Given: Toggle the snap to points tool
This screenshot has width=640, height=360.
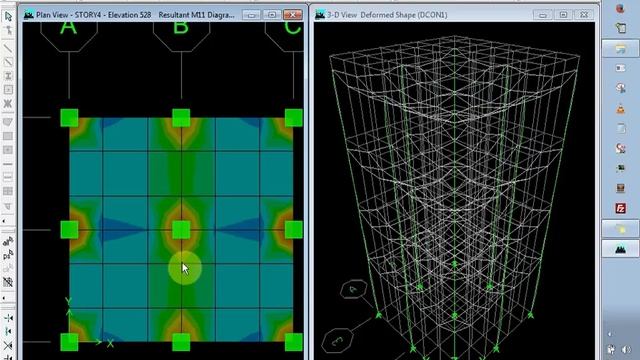Looking at the screenshot, I should pyautogui.click(x=8, y=318).
